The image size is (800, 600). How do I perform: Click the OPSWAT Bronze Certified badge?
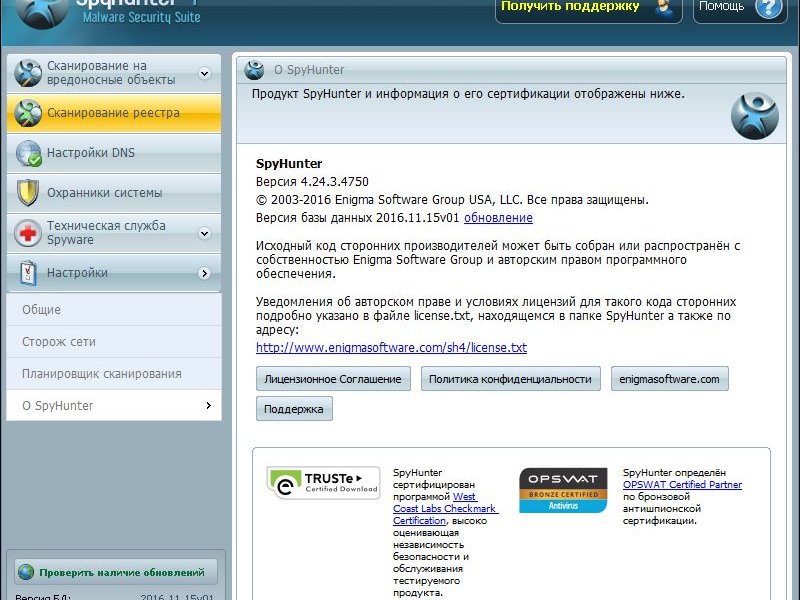(563, 490)
